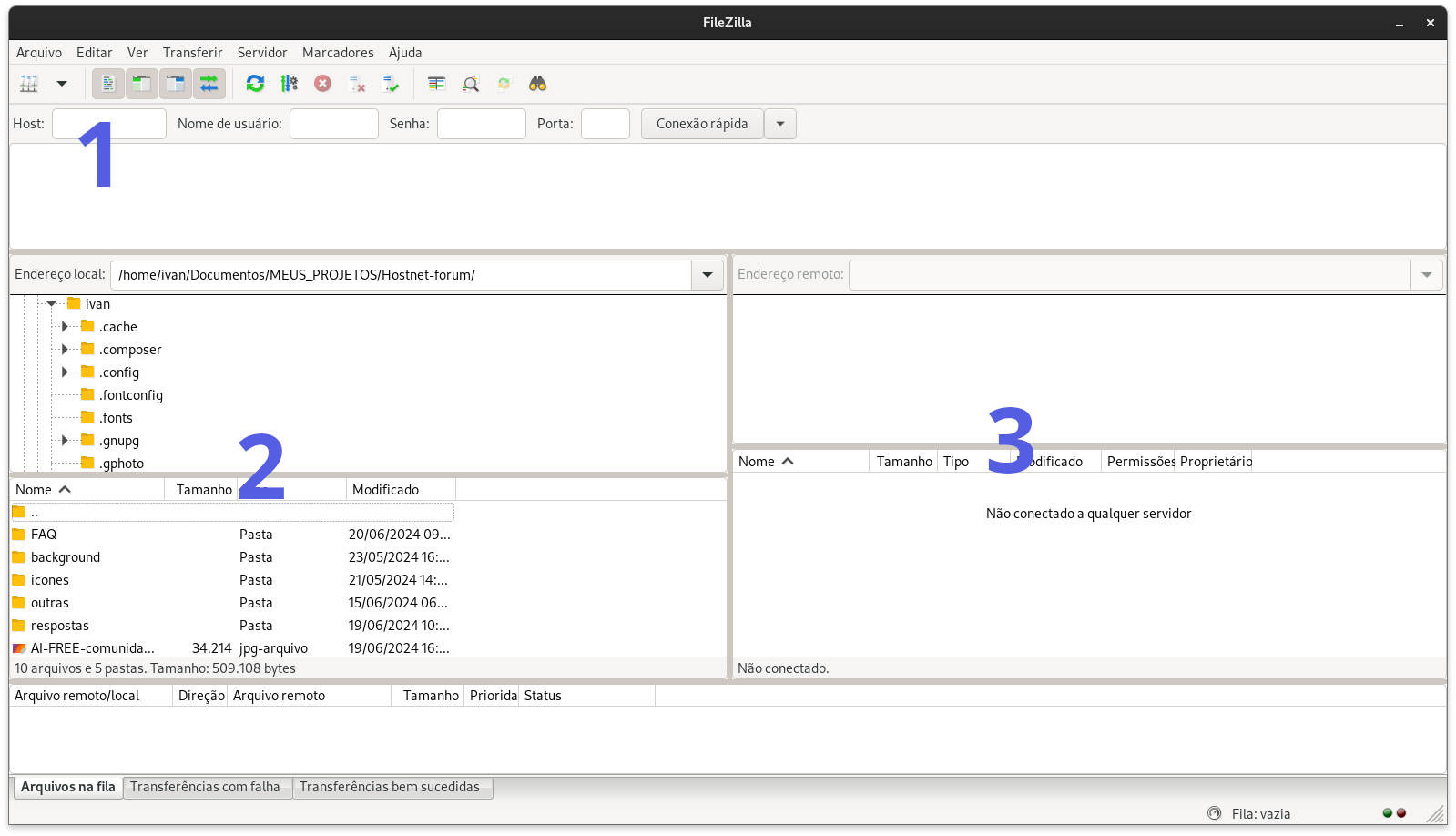
Task: Expand the .gnupg folder
Action: (65, 440)
